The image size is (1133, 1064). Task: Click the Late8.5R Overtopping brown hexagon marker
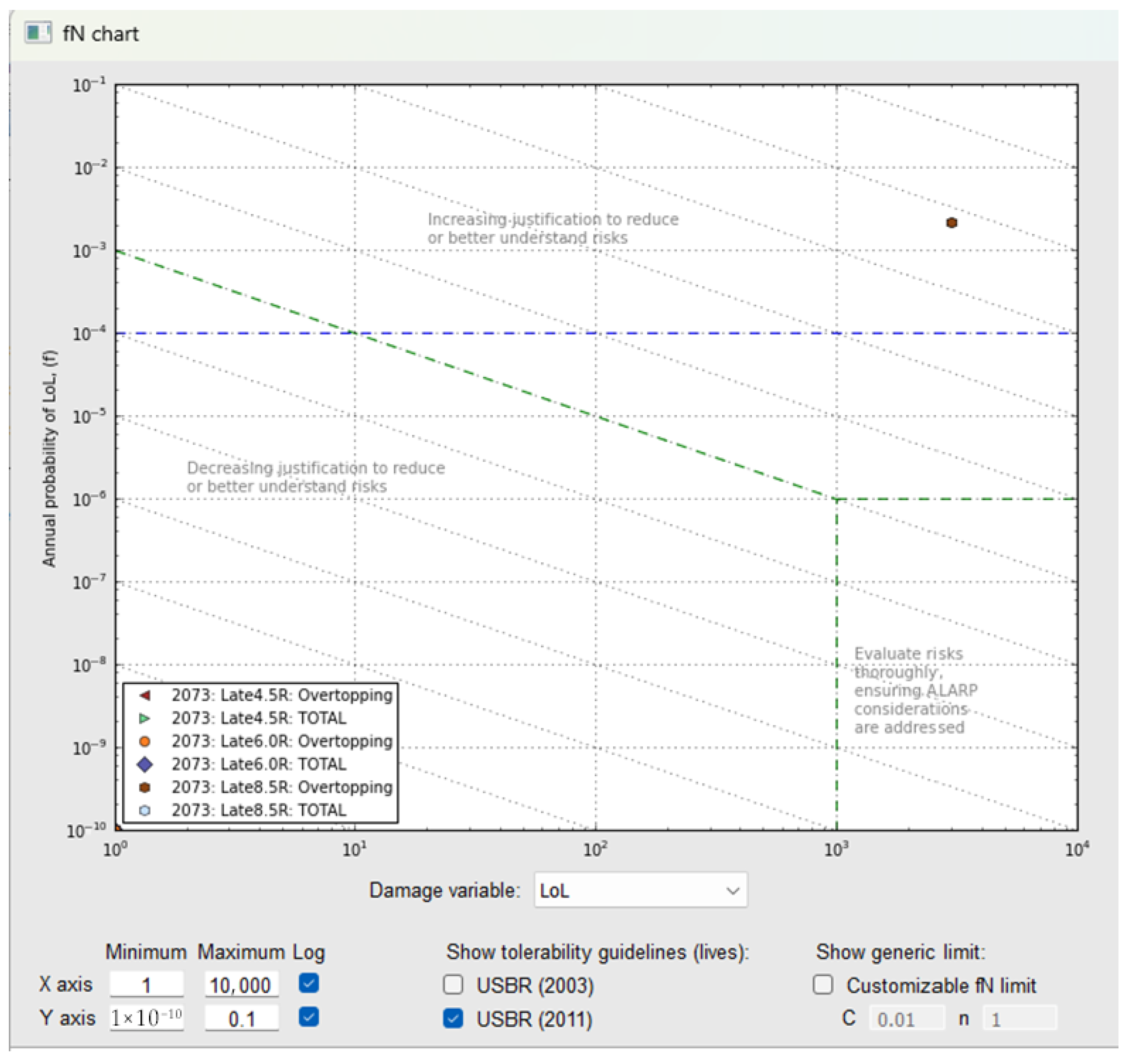point(145,787)
